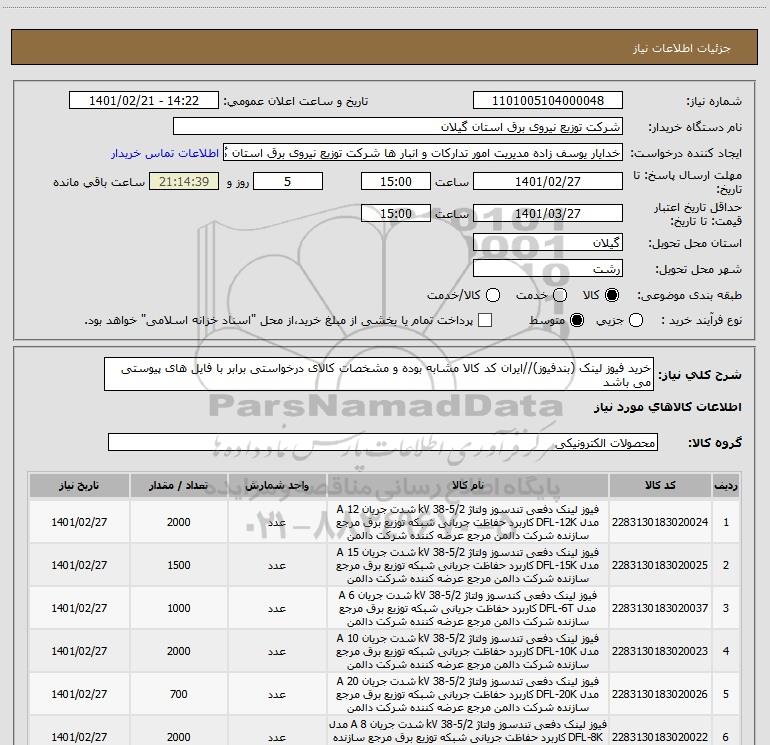This screenshot has width=770, height=745.
Task: Click the remaining time field 21:14:39
Action: (x=184, y=182)
